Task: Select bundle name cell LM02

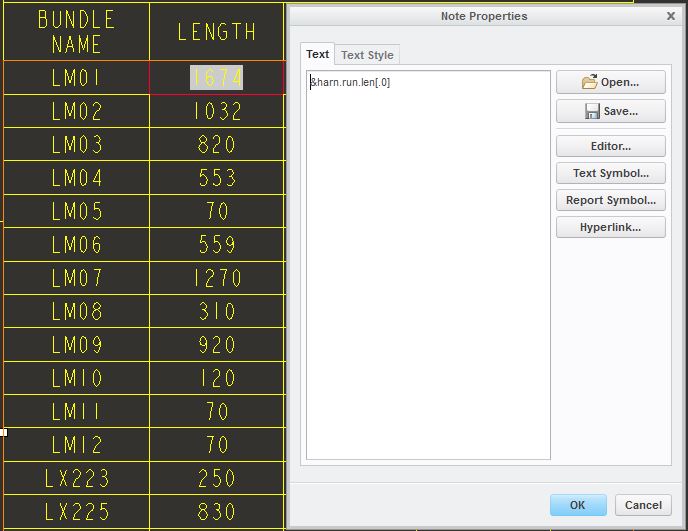Action: click(76, 111)
